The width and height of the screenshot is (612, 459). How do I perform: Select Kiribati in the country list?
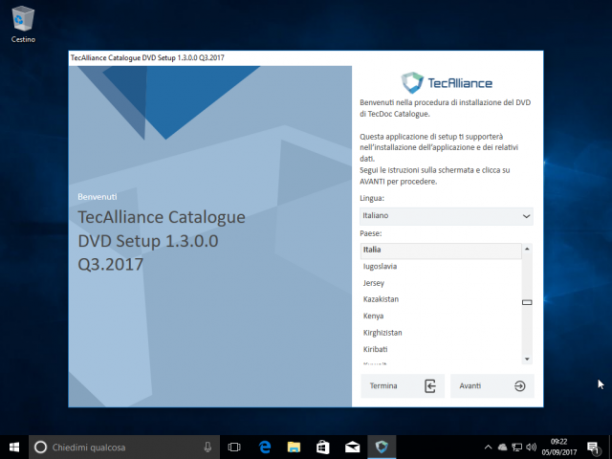click(441, 349)
